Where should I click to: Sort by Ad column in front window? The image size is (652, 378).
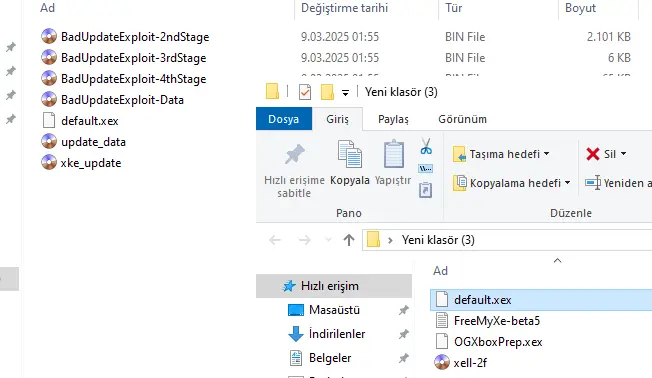coord(440,271)
